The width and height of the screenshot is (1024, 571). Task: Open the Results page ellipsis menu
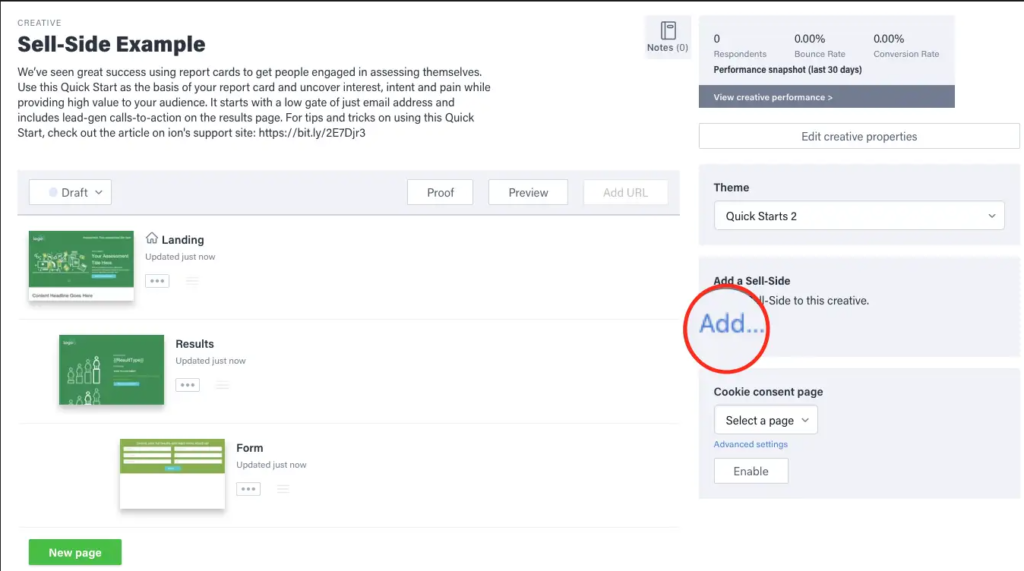[187, 385]
